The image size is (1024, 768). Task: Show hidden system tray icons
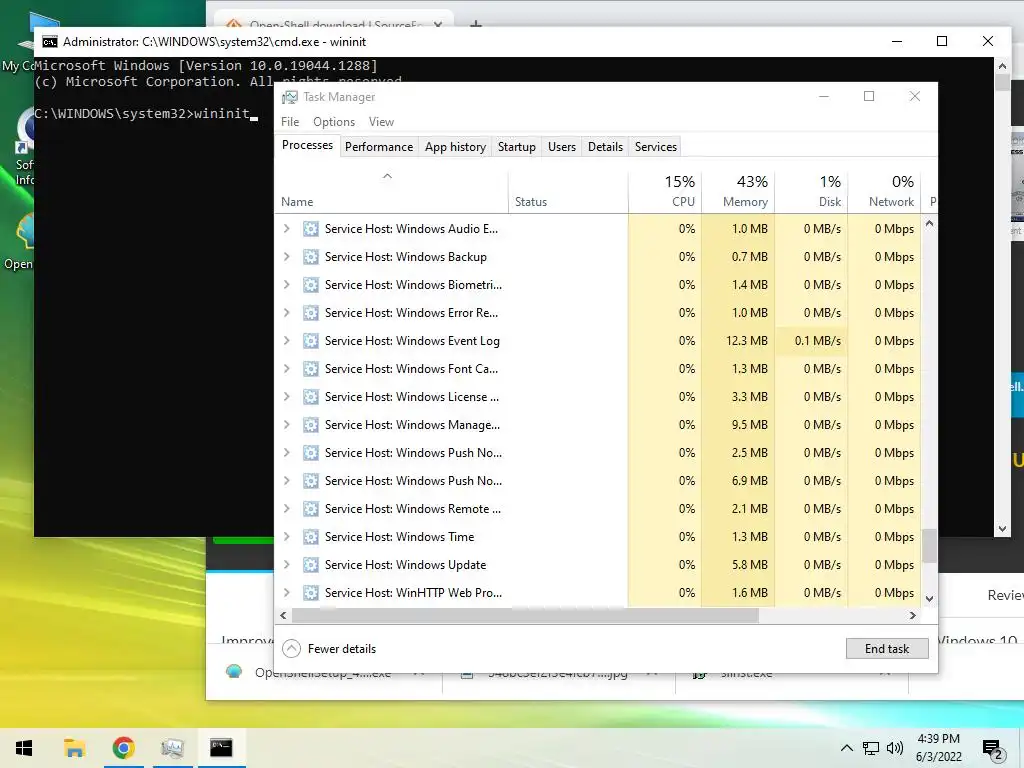point(846,748)
